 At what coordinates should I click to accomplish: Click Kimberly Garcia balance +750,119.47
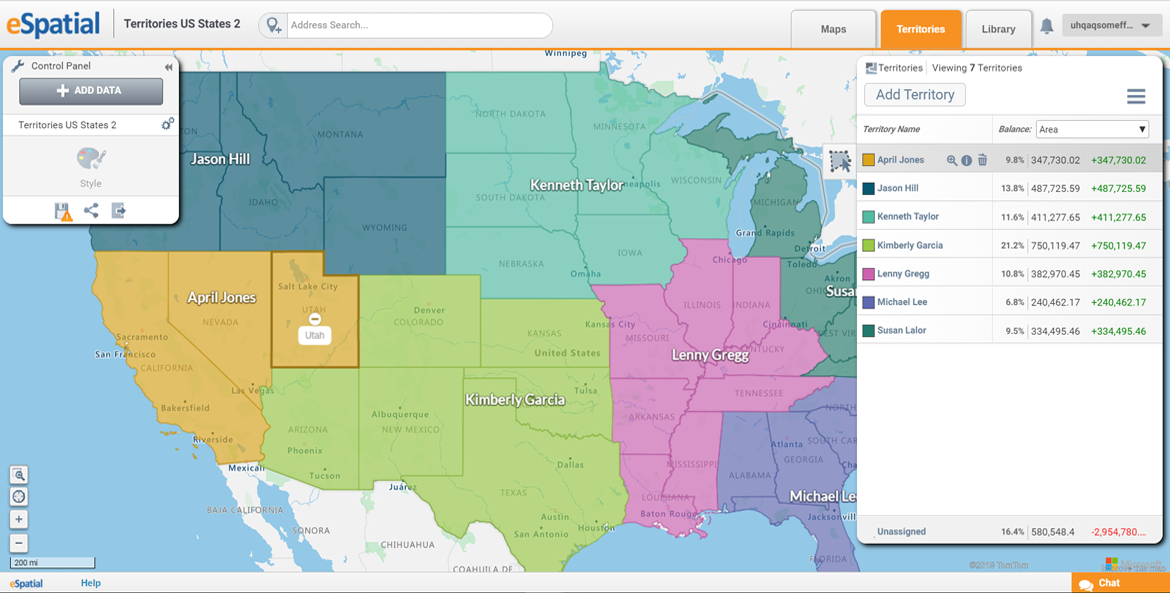pos(1119,245)
